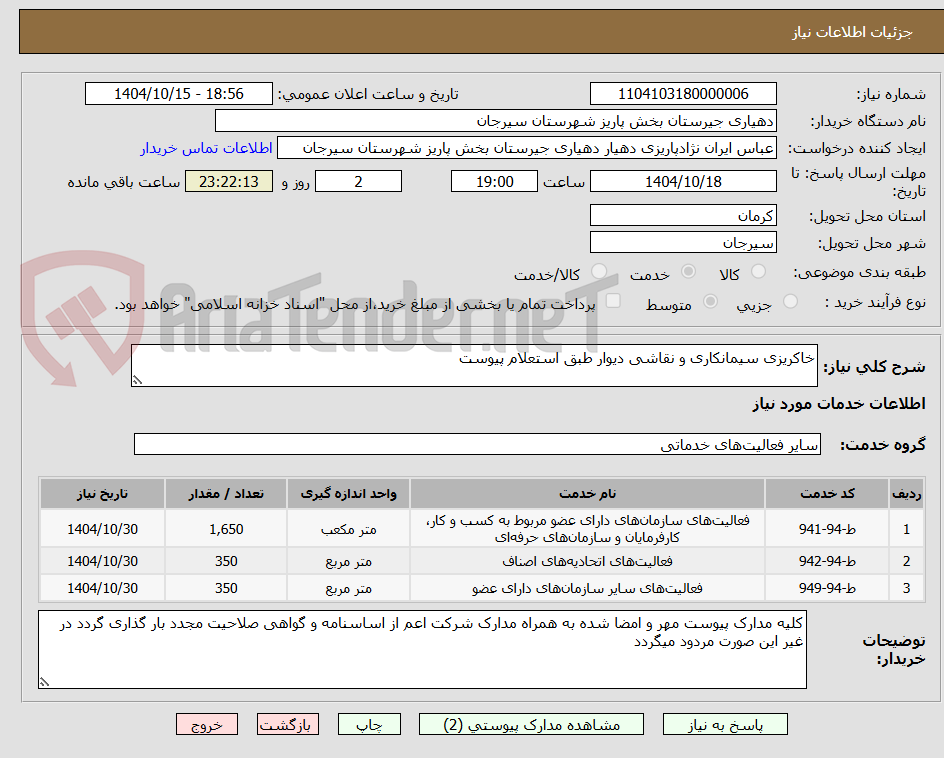
Task: Click the buyer organization name field
Action: click(x=496, y=121)
